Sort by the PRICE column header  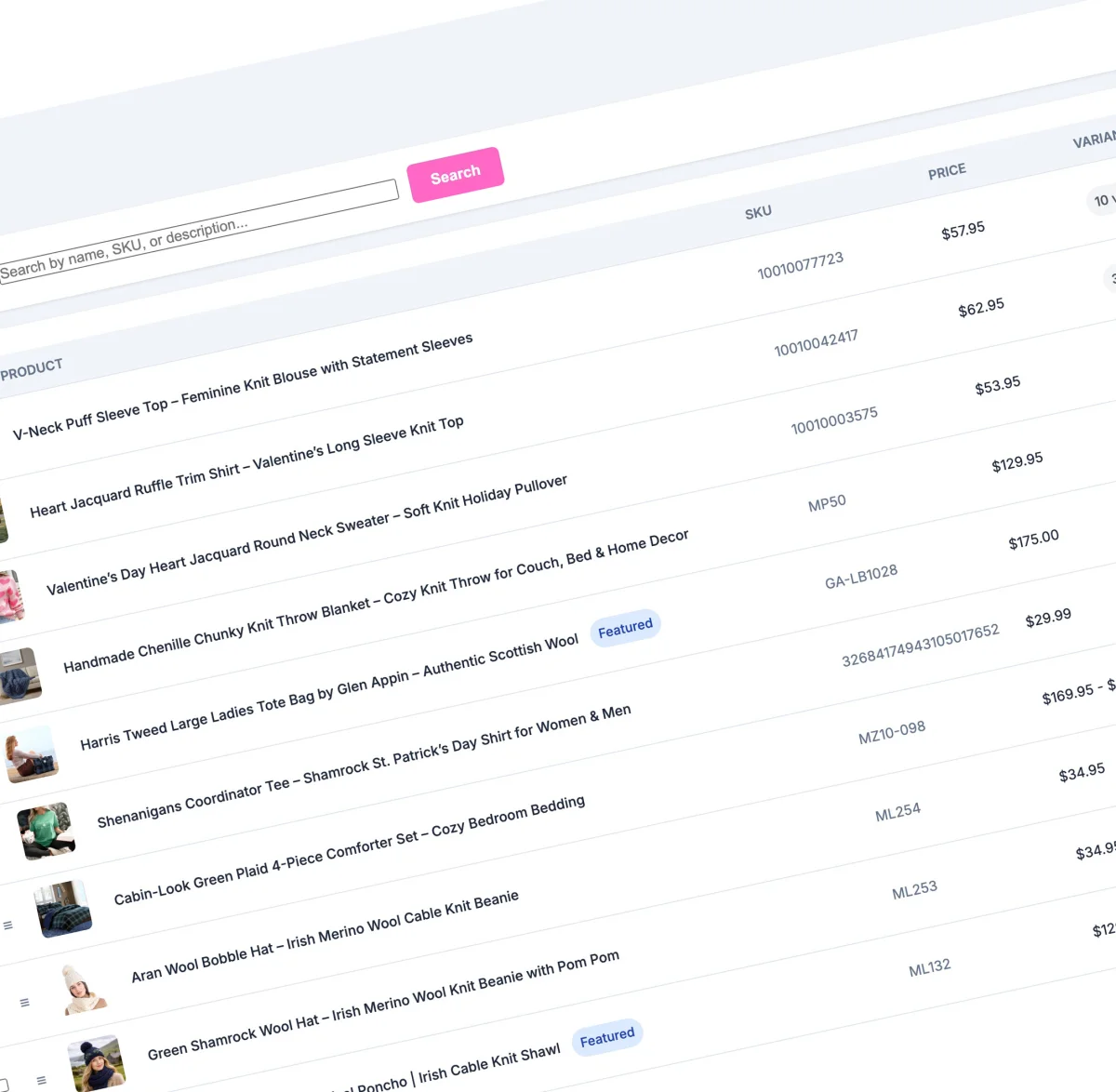[x=947, y=171]
